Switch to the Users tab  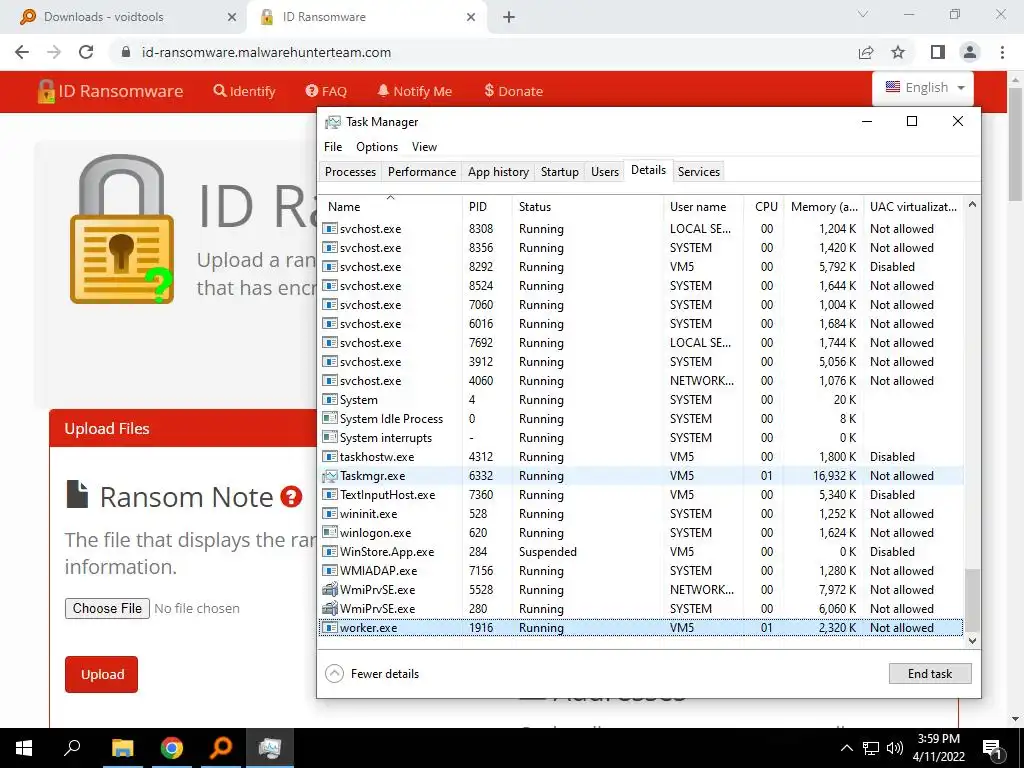[605, 172]
